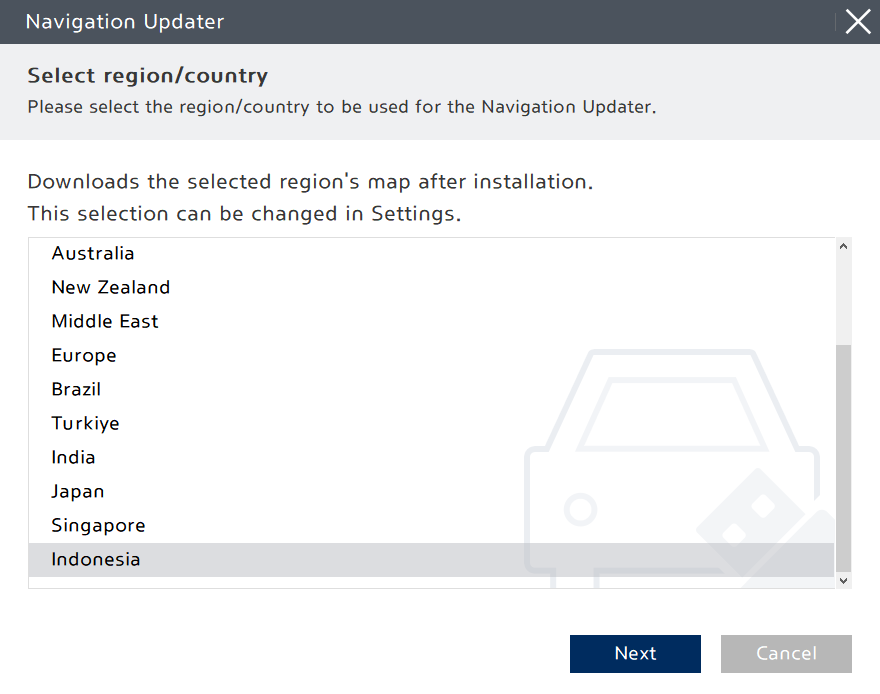Screen dimensions: 880x694
Task: Click the scroll down arrow of the list
Action: tap(843, 580)
